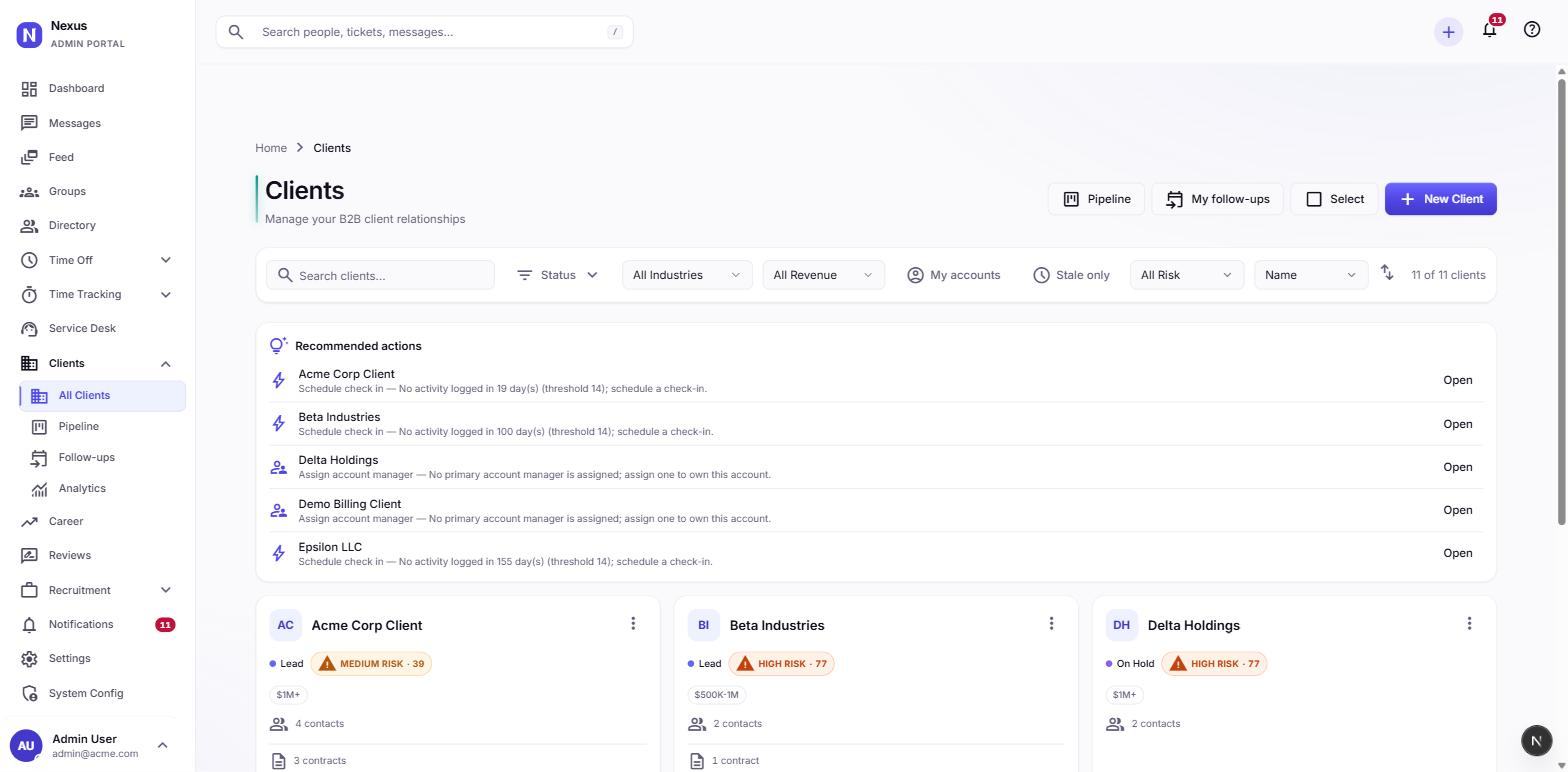Click Beta Industries HIGH RISK badge
This screenshot has width=1568, height=772.
(782, 664)
